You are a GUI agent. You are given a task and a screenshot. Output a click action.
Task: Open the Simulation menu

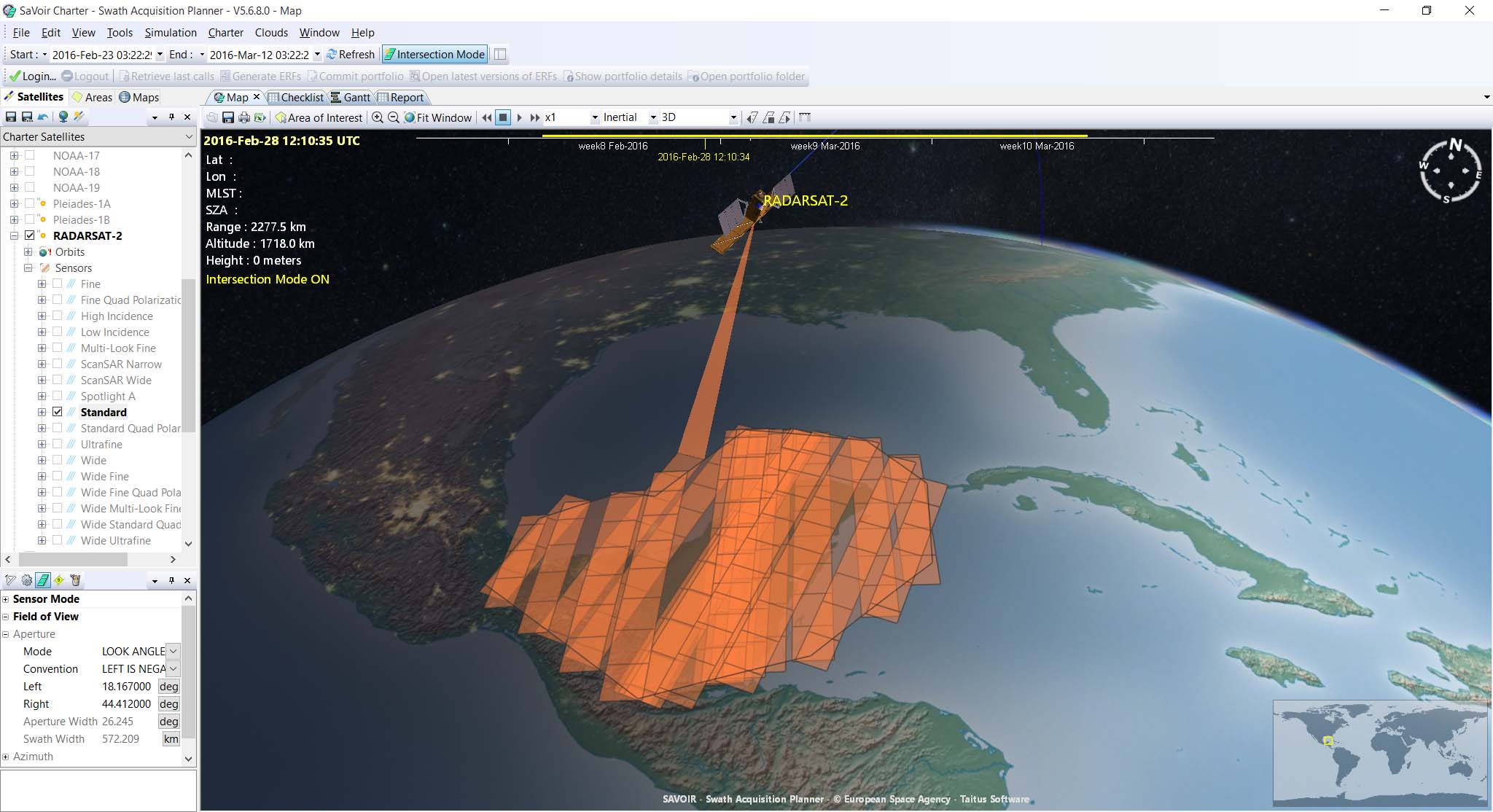[x=170, y=33]
